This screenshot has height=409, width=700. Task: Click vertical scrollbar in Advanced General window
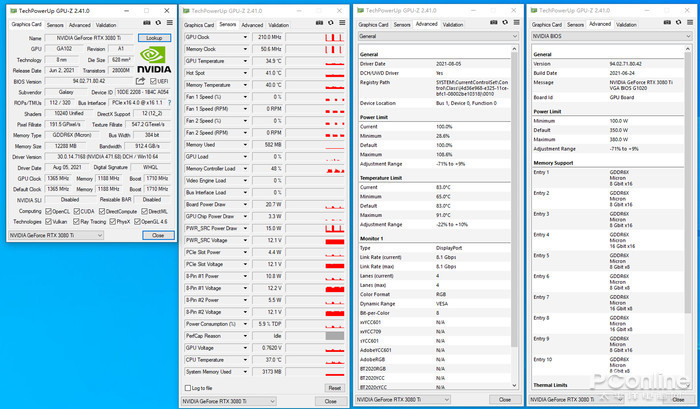click(x=514, y=200)
